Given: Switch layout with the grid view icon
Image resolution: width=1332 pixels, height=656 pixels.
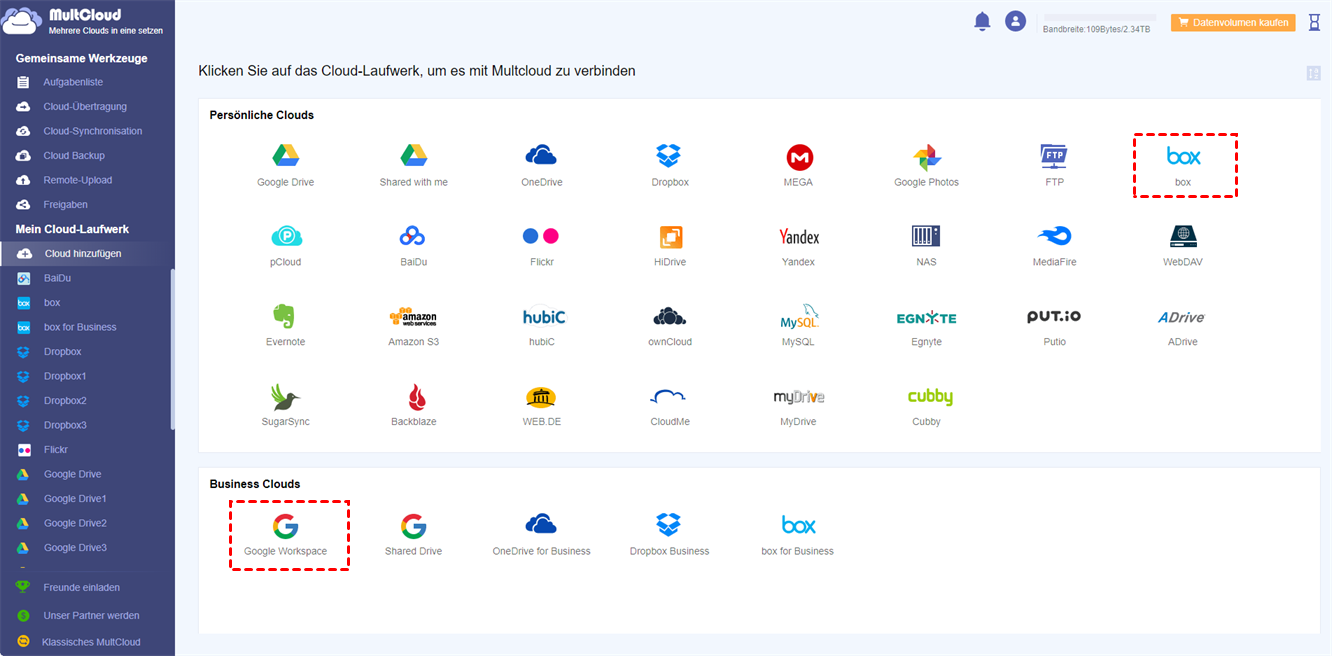Looking at the screenshot, I should 1314,73.
